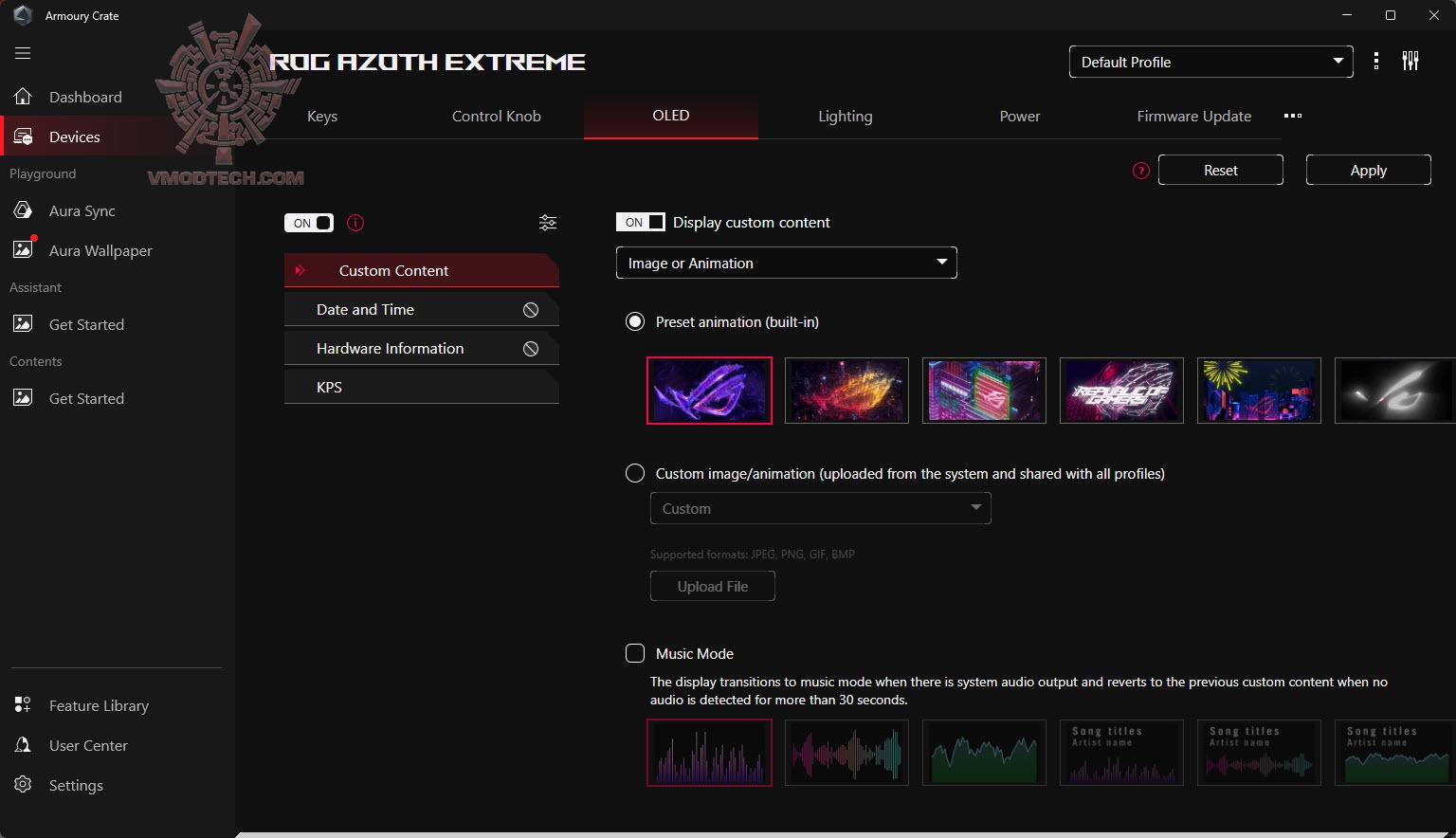Screen dimensions: 1456x838
Task: Choose the purple ROG logo preset animation
Action: pos(709,391)
